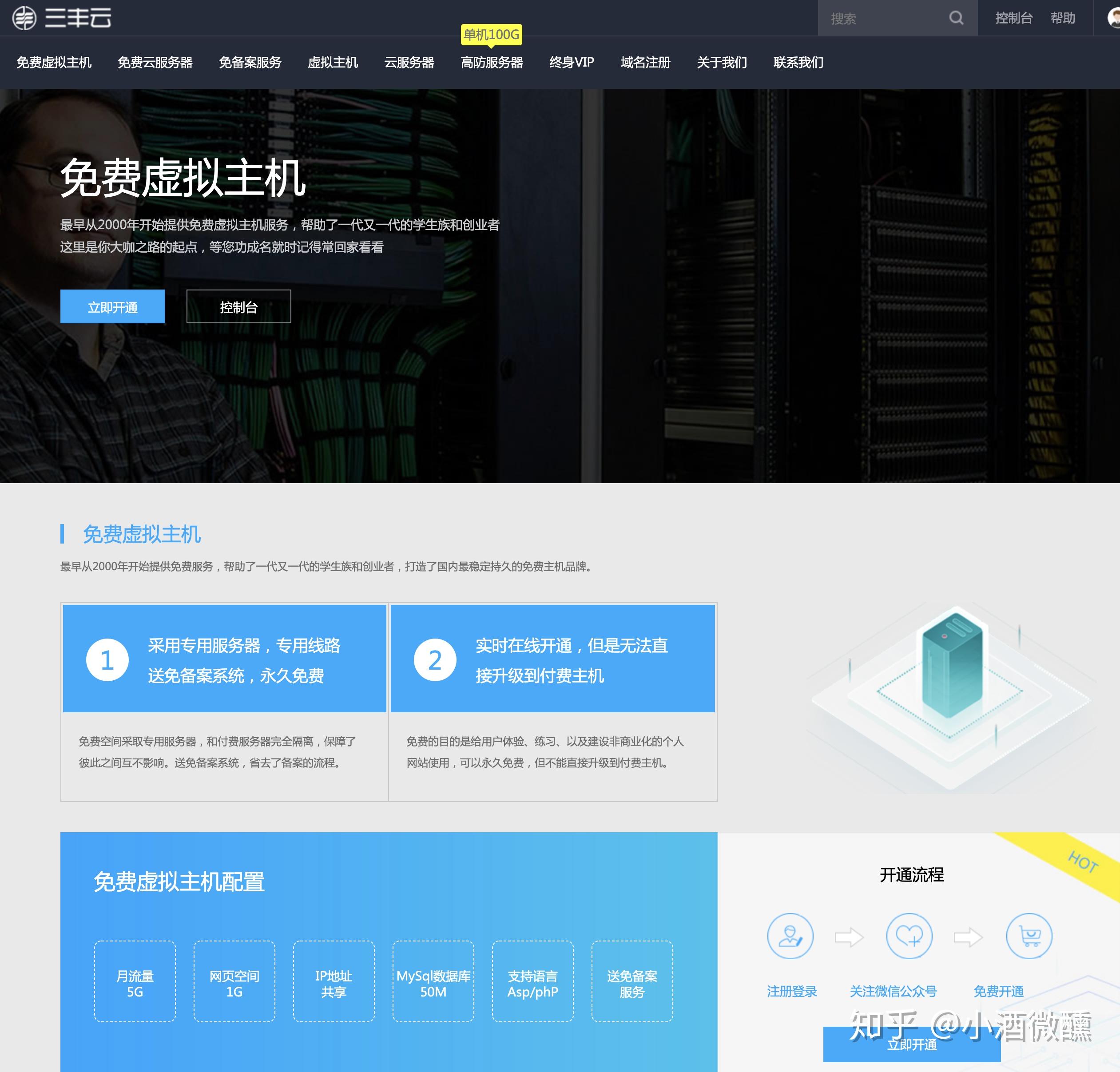Click the 关注微信公众号 heart icon
This screenshot has width=1120, height=1072.
tap(909, 936)
